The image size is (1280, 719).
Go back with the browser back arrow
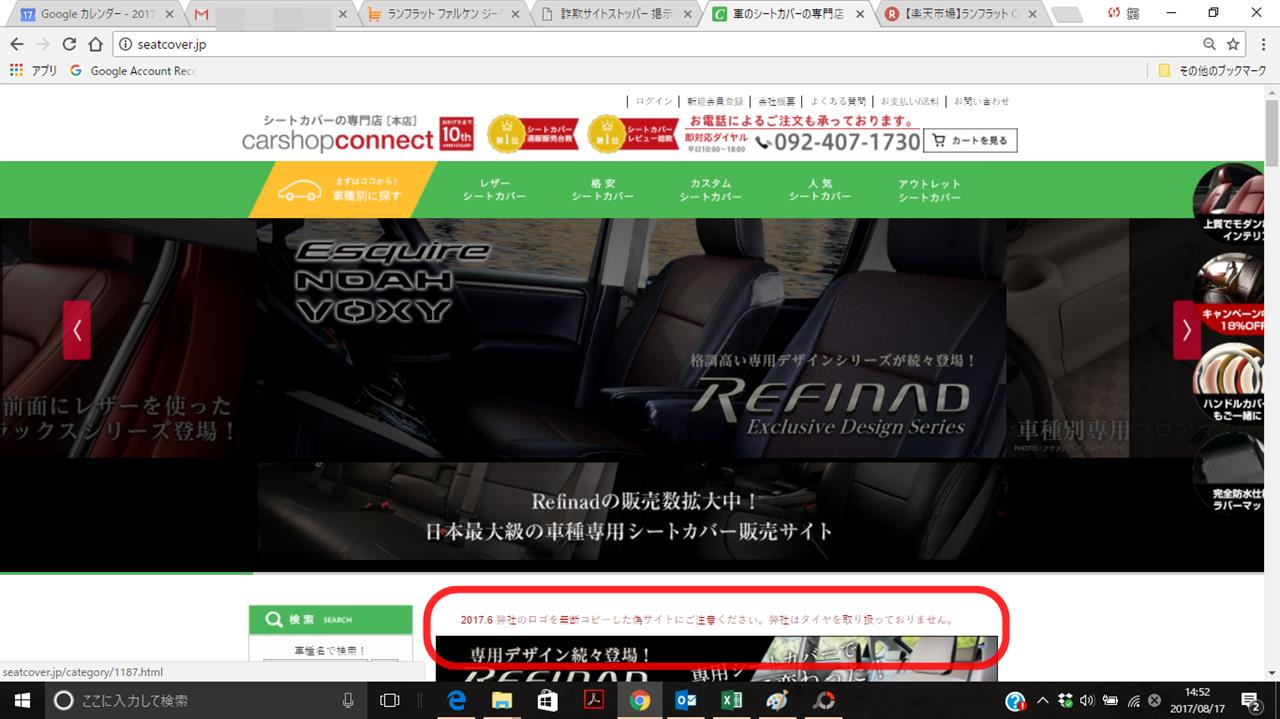(17, 44)
